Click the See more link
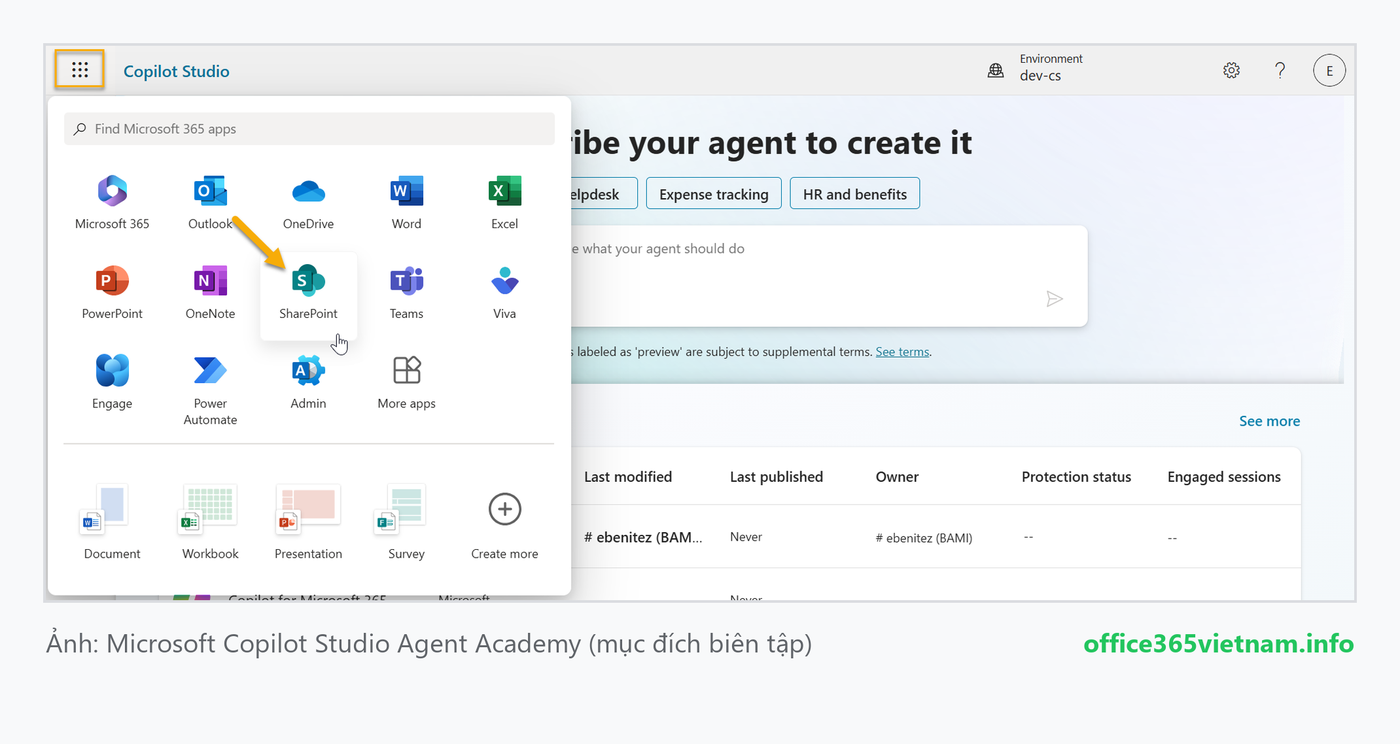This screenshot has width=1400, height=744. click(x=1269, y=421)
